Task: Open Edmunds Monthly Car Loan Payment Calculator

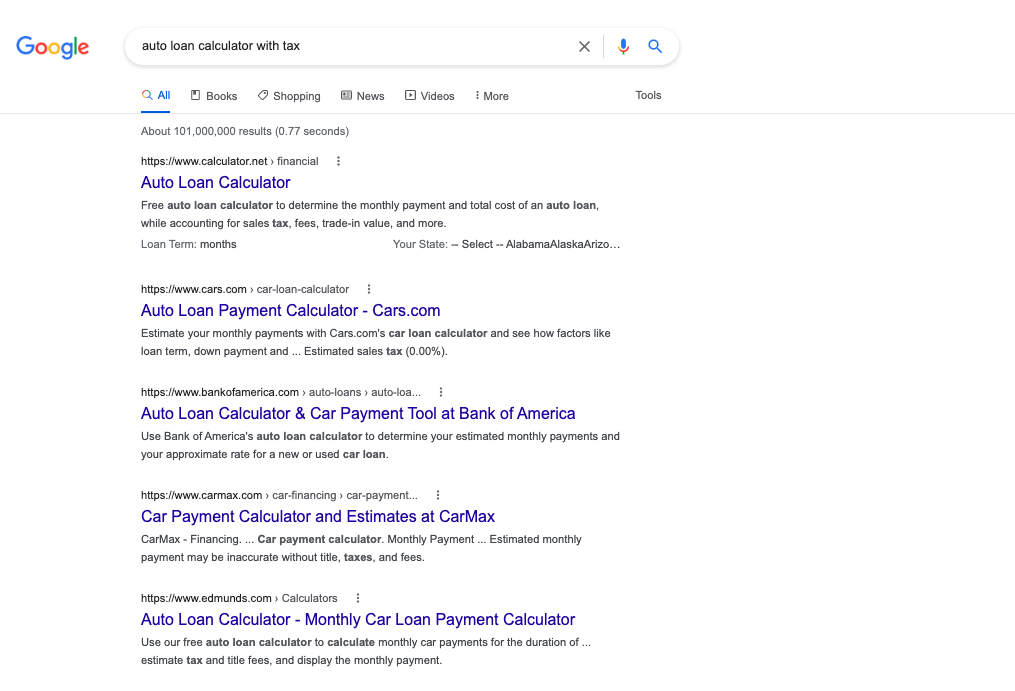Action: click(358, 620)
